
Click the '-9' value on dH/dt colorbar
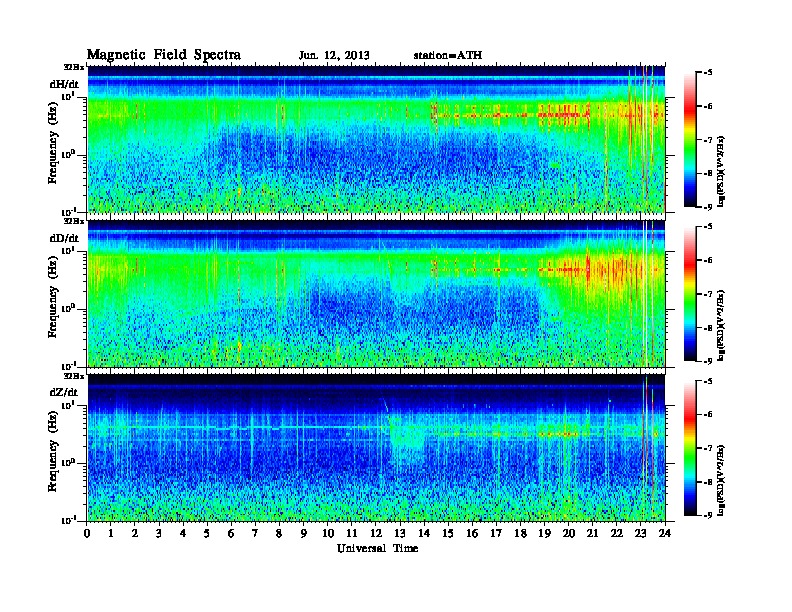pyautogui.click(x=708, y=207)
